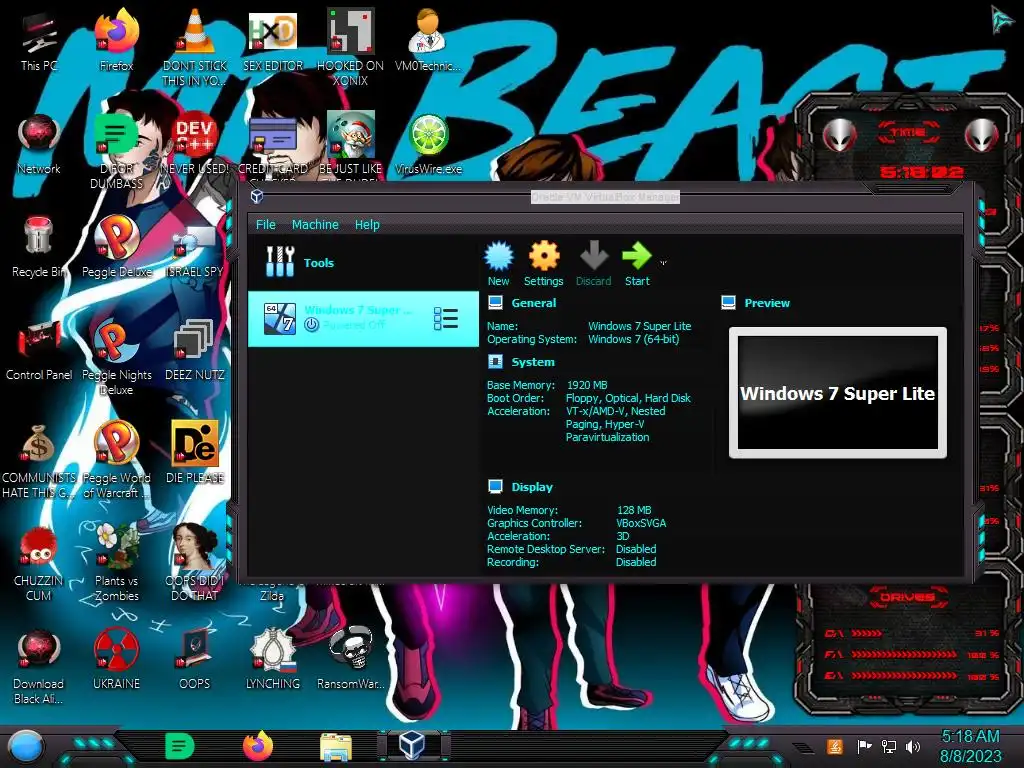Select the HOOKED ON XONIX icon
The image size is (1024, 768).
click(350, 31)
